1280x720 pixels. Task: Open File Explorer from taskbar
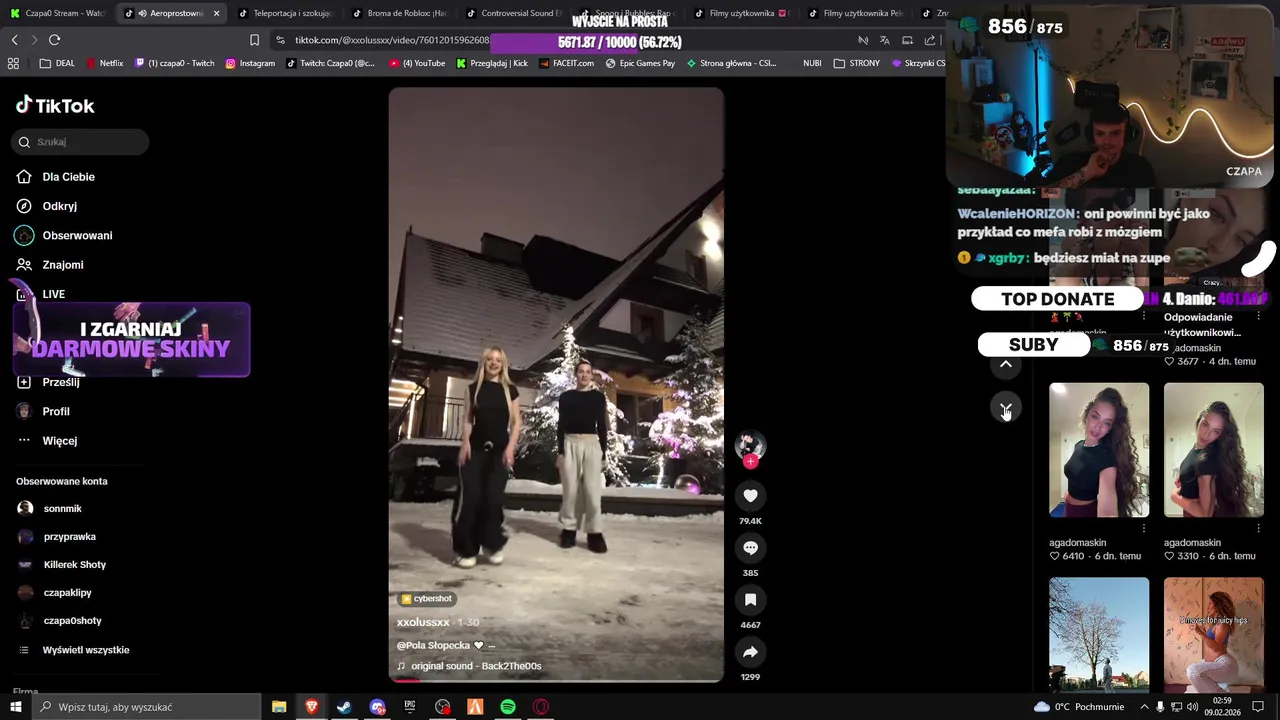[279, 707]
